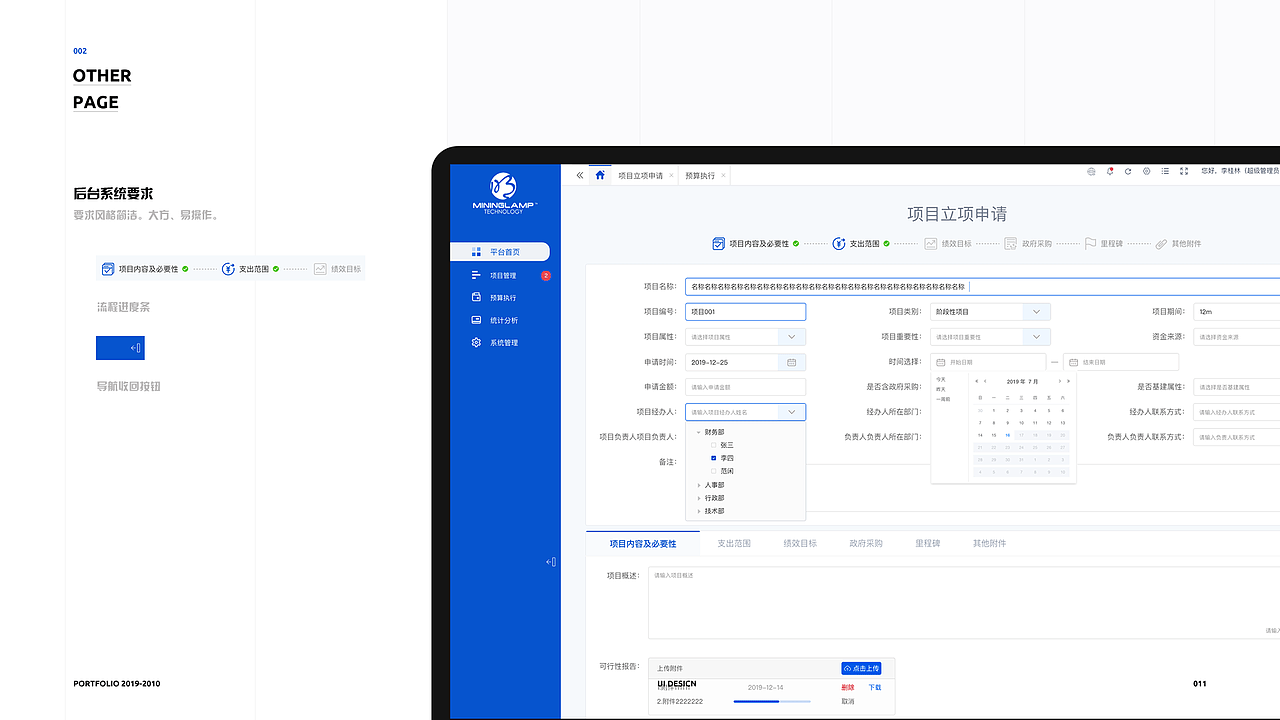The image size is (1280, 720).
Task: Click the 项目期间 field showing 12m
Action: pos(1236,312)
